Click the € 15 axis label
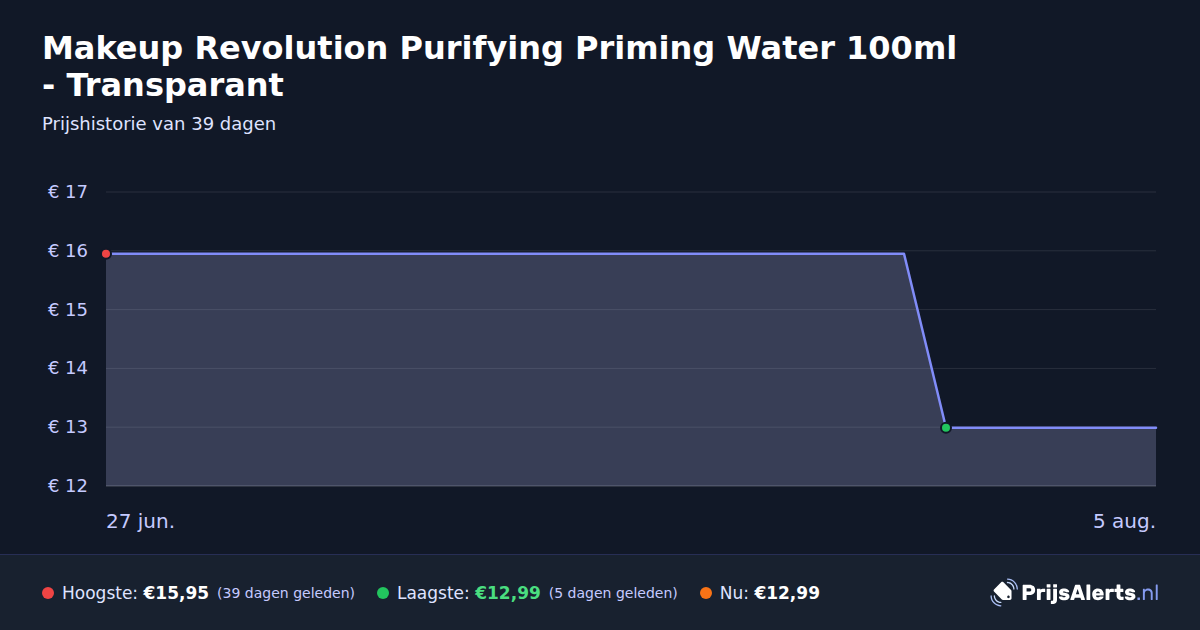Image resolution: width=1200 pixels, height=630 pixels. point(68,310)
